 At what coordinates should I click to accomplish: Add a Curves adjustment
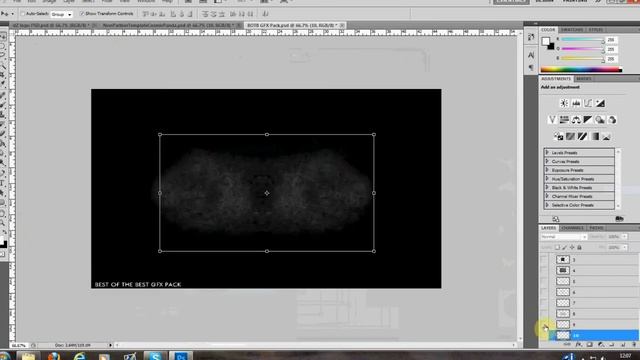(588, 104)
